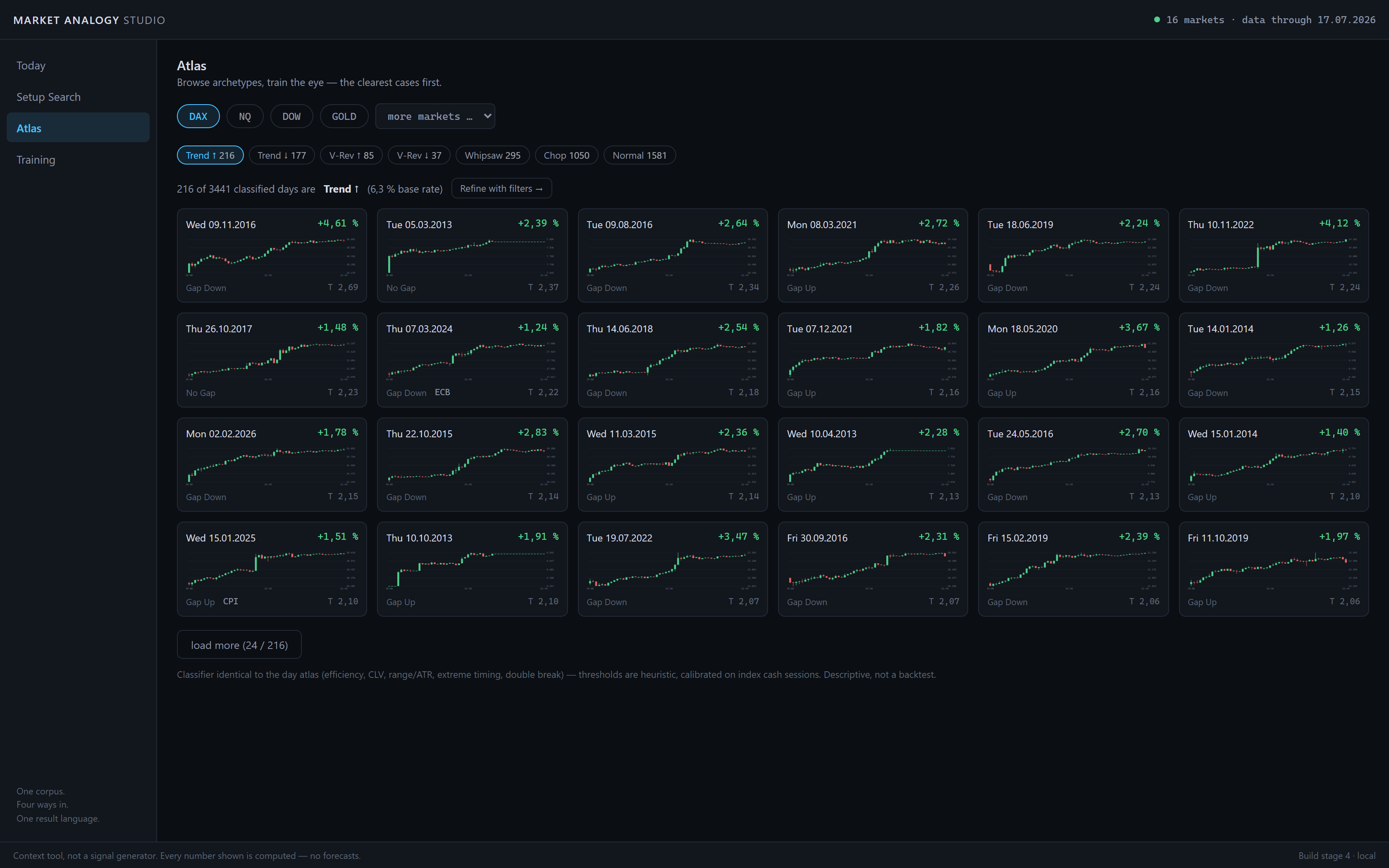Open the Thu 22.10.2015 chart card
Screen dimensions: 1389x868
473,465
